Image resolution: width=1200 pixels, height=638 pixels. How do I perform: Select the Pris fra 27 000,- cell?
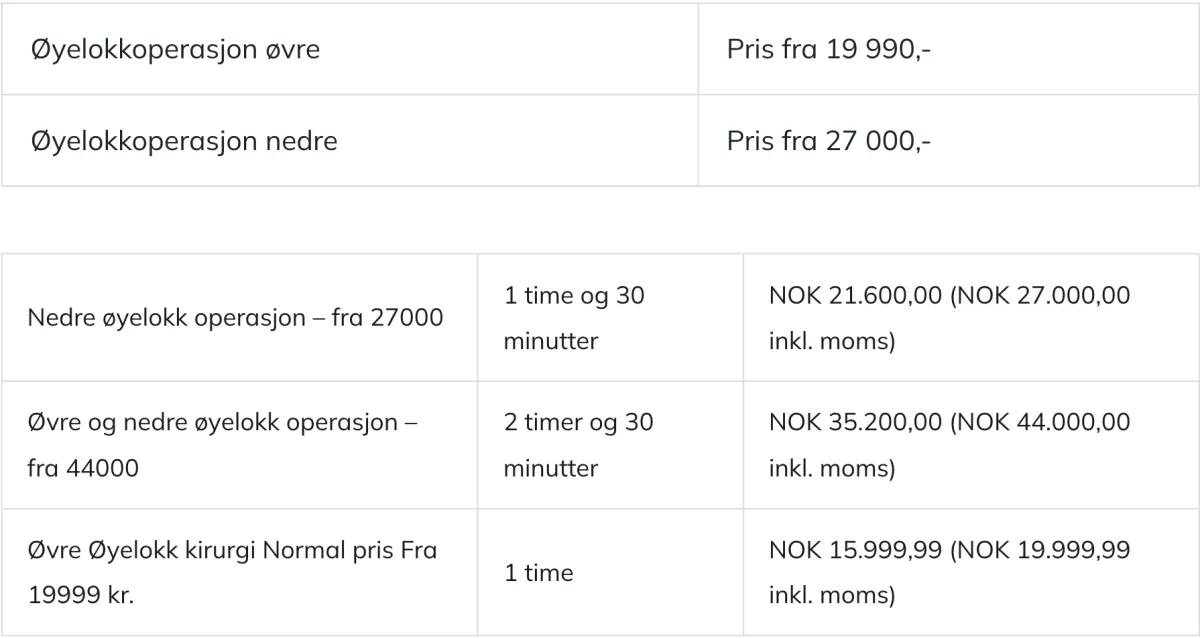point(948,140)
